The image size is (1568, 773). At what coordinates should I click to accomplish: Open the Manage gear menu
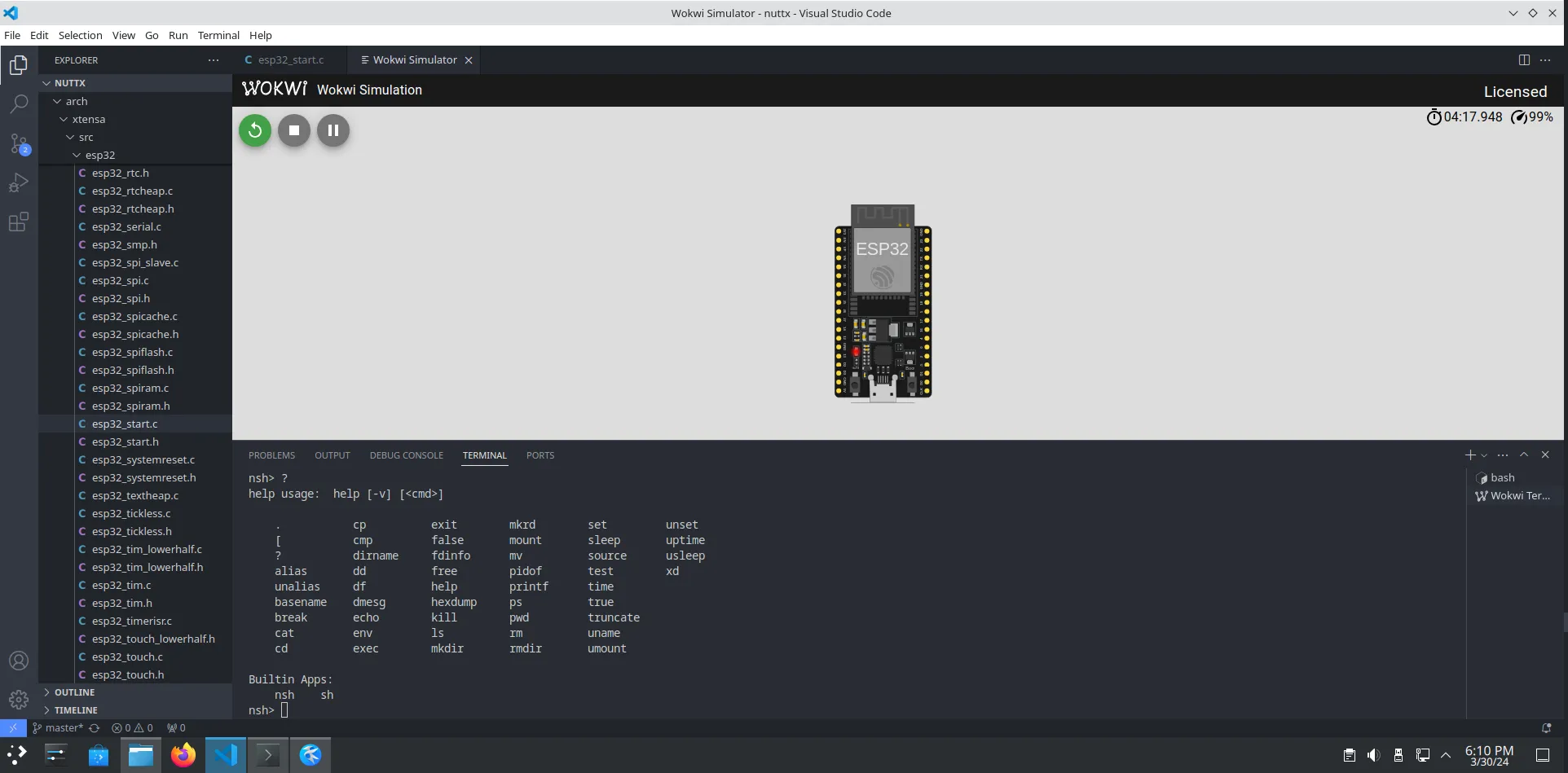pyautogui.click(x=19, y=699)
